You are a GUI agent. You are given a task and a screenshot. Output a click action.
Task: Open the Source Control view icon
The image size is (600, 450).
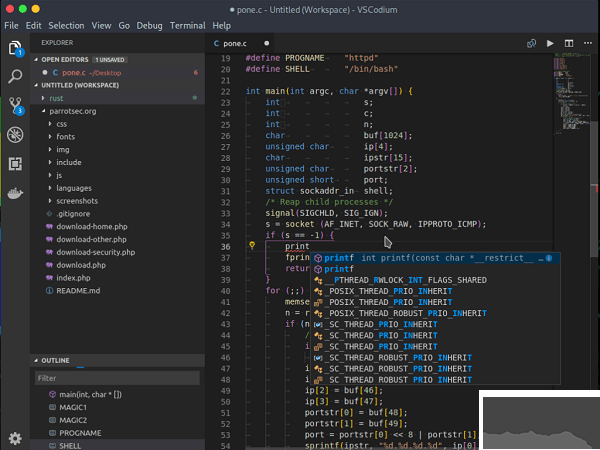[16, 106]
